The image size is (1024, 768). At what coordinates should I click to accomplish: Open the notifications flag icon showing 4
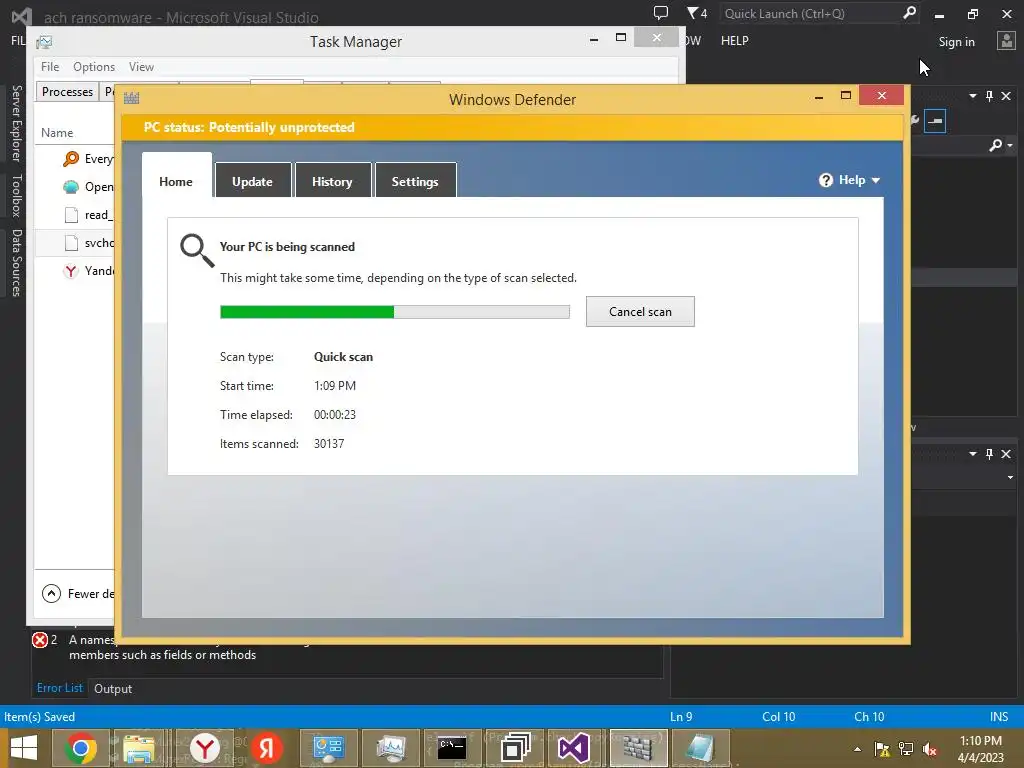pos(697,13)
